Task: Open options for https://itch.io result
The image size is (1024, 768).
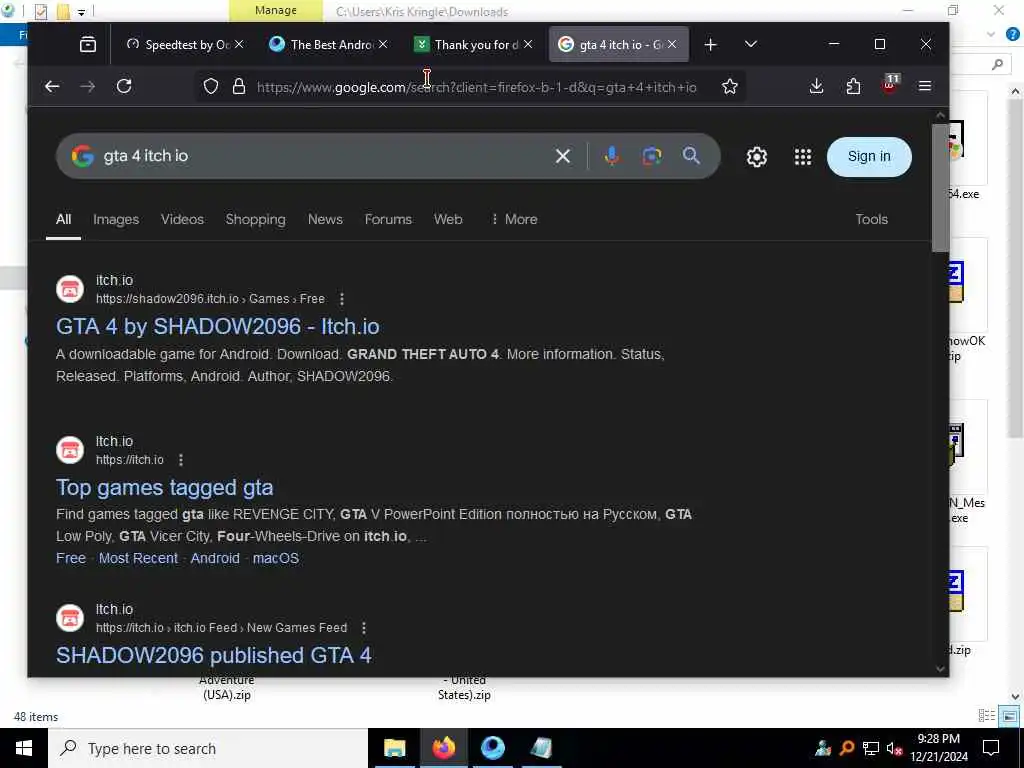Action: click(x=181, y=460)
